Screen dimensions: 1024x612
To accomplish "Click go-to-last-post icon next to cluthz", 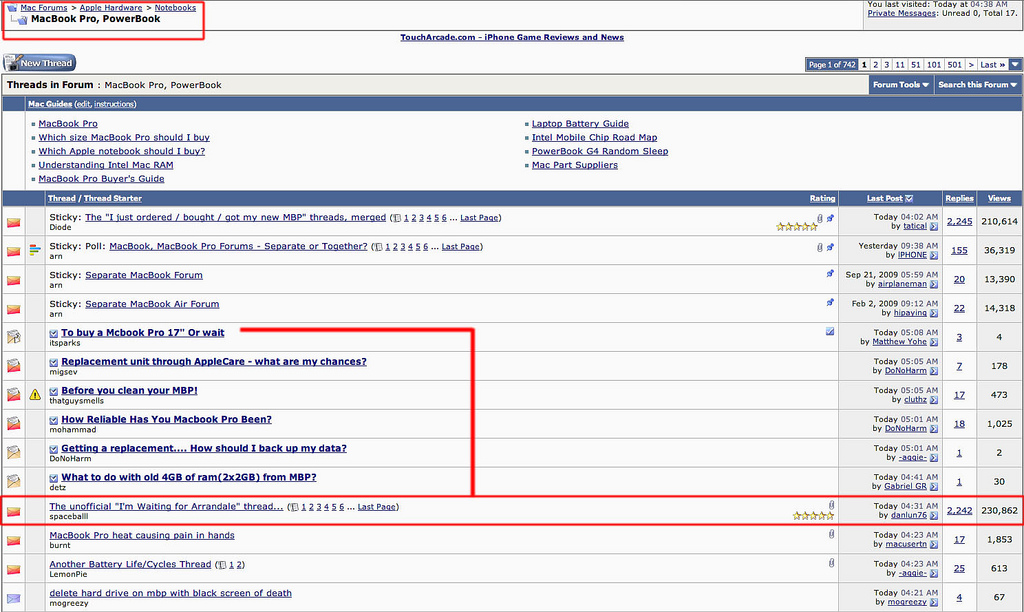I will tap(934, 400).
